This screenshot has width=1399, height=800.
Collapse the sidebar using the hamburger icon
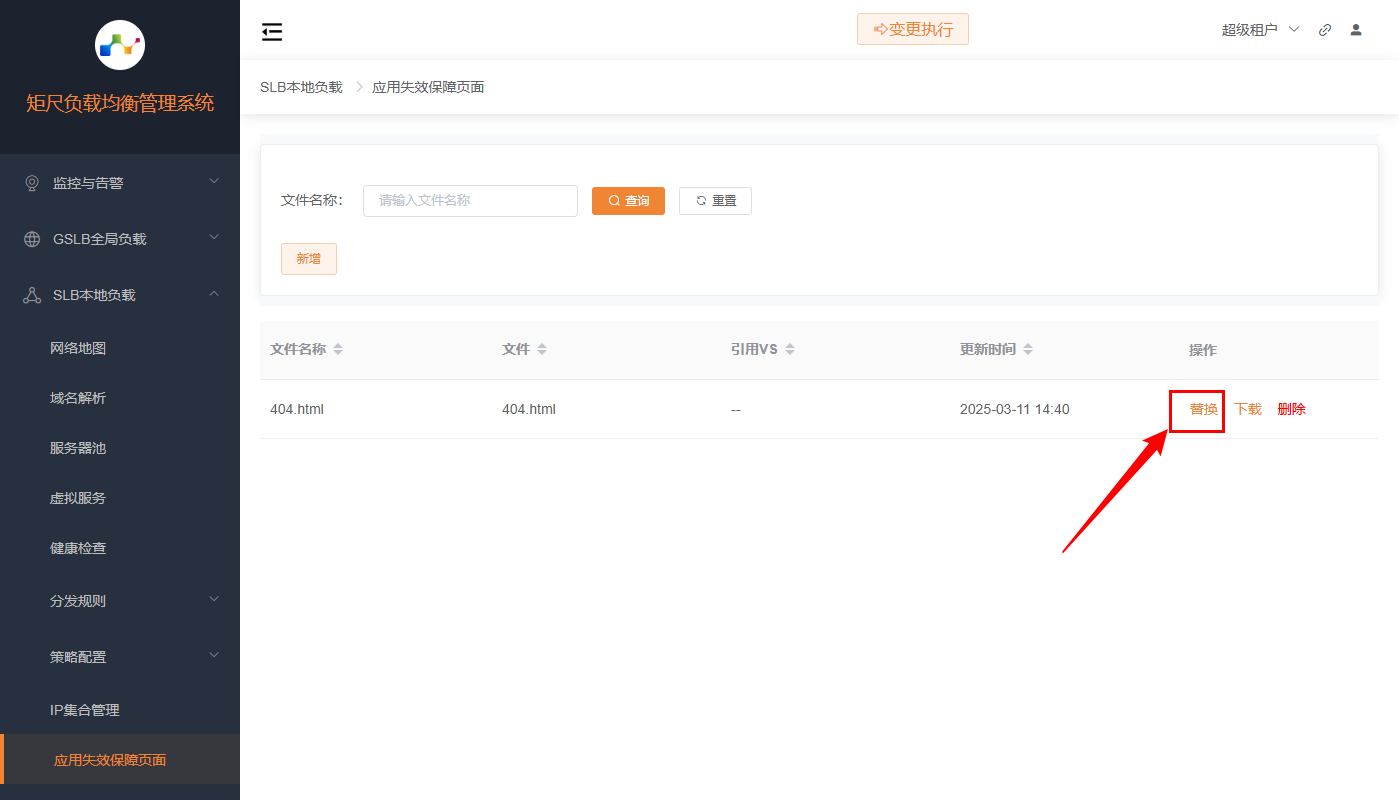pyautogui.click(x=271, y=31)
